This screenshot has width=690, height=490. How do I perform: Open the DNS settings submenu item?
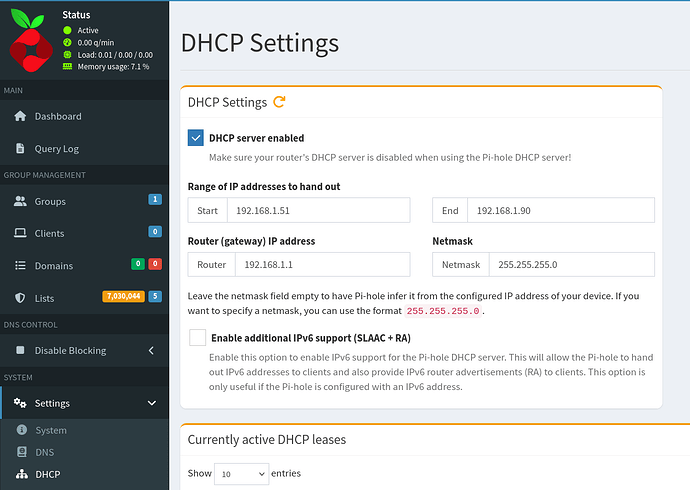(x=45, y=452)
